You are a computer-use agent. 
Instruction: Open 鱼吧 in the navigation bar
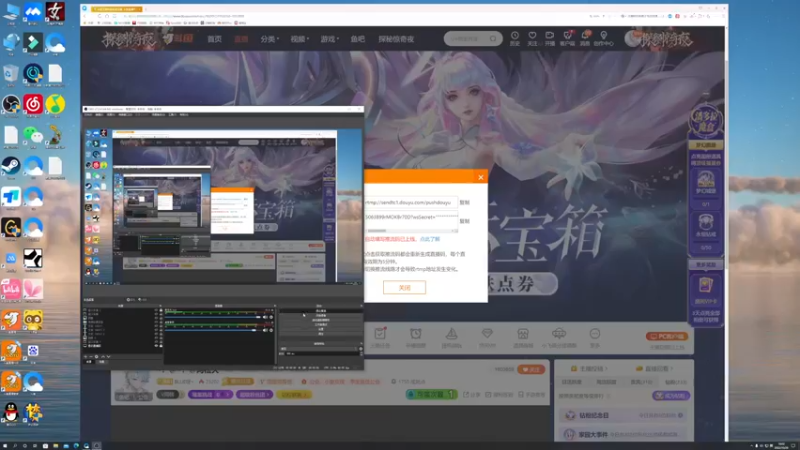358,39
